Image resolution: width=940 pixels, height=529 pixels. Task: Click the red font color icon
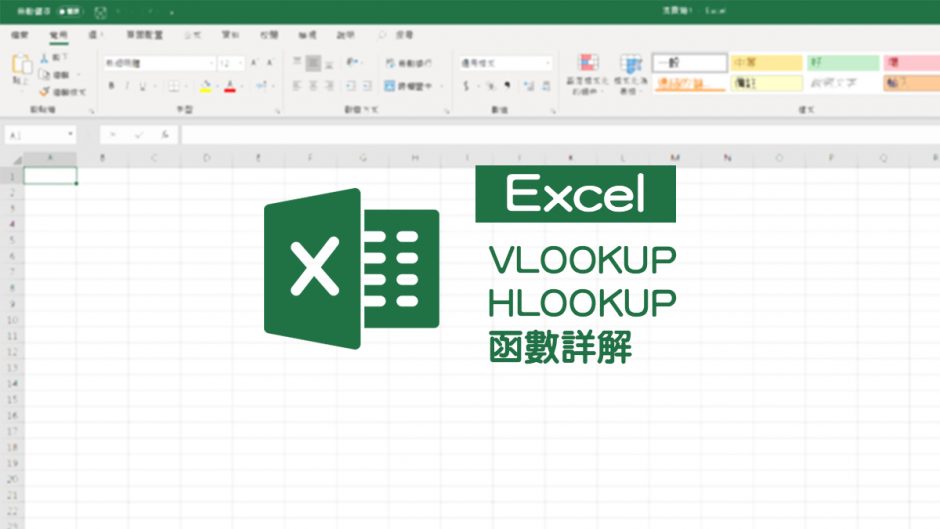pyautogui.click(x=230, y=86)
